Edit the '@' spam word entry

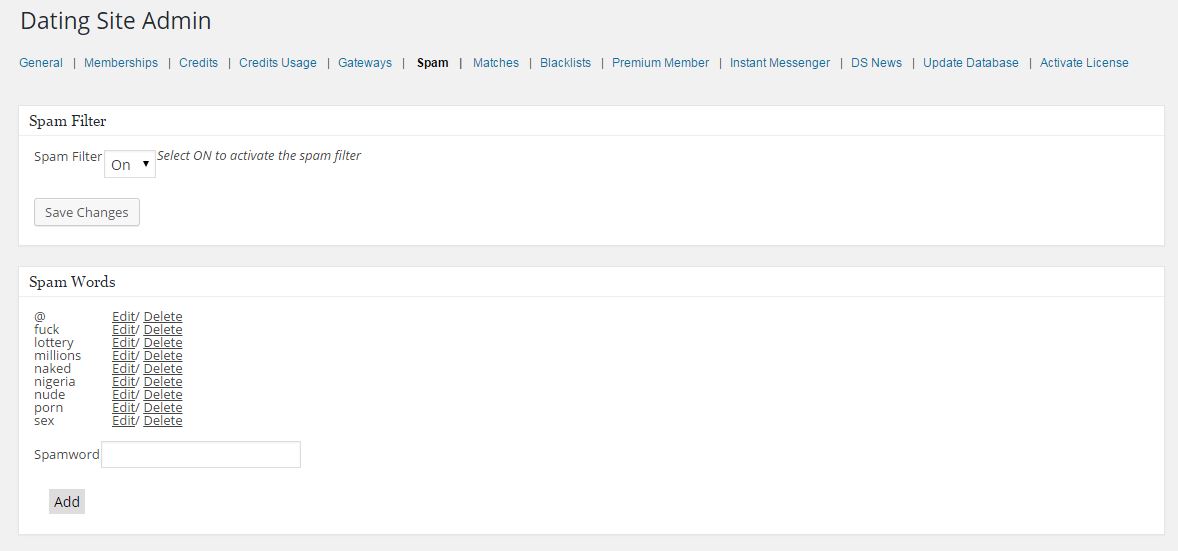point(123,317)
